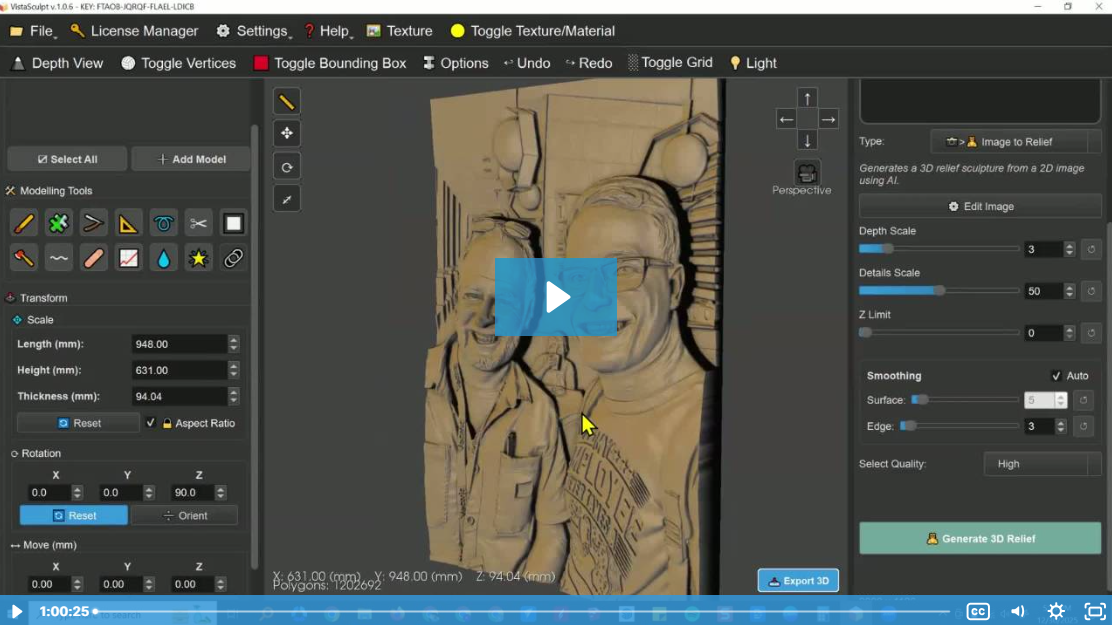Click the Generate 3D Relief button
This screenshot has width=1112, height=625.
(x=980, y=539)
